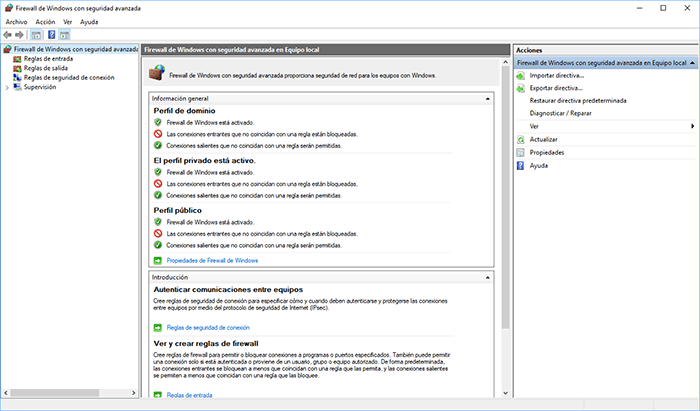The width and height of the screenshot is (700, 411).
Task: Open the Archivo menu
Action: tap(16, 21)
